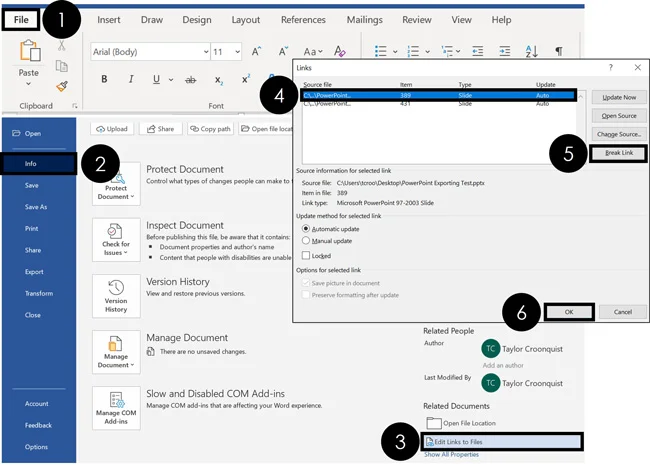The width and height of the screenshot is (650, 465).
Task: Increase font size with Grow Font
Action: click(x=257, y=51)
